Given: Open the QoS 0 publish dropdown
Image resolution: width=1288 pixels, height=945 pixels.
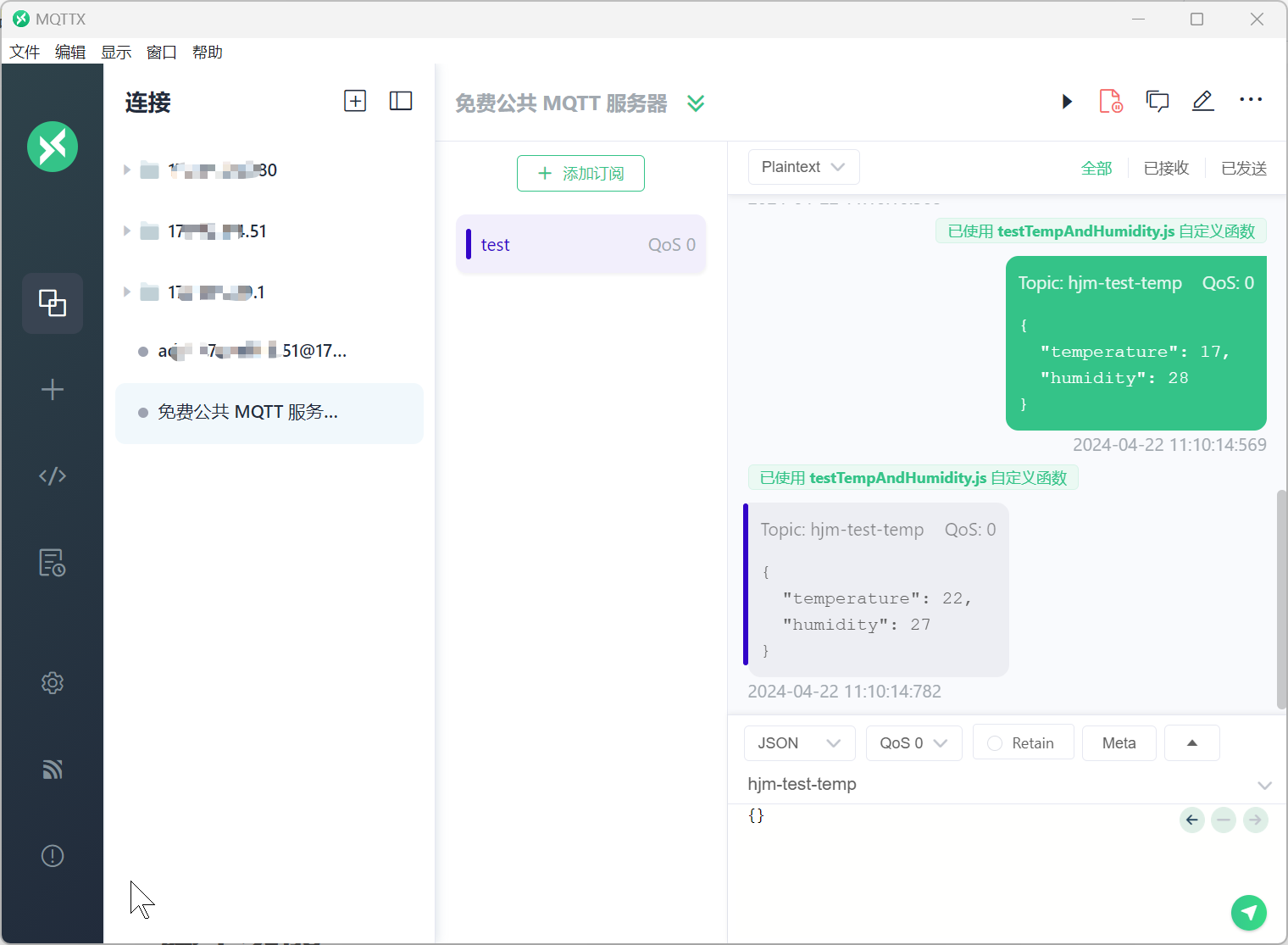Looking at the screenshot, I should point(914,743).
